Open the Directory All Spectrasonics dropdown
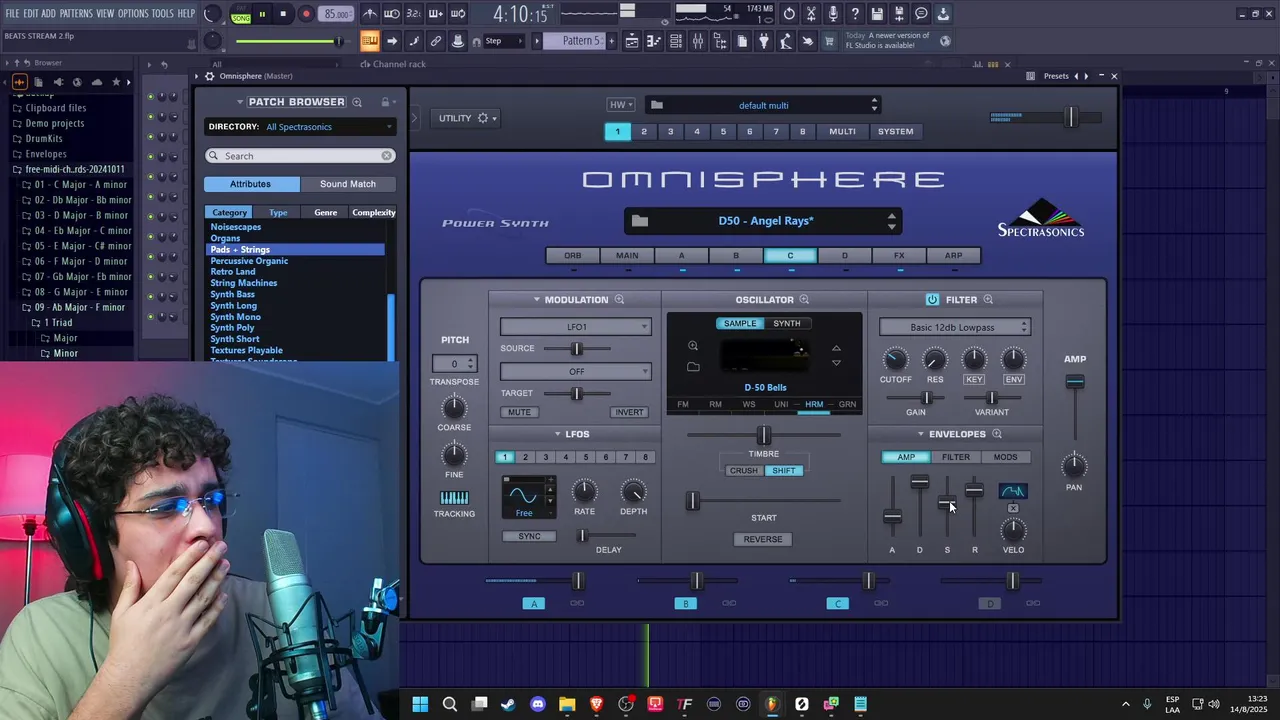 click(x=300, y=127)
